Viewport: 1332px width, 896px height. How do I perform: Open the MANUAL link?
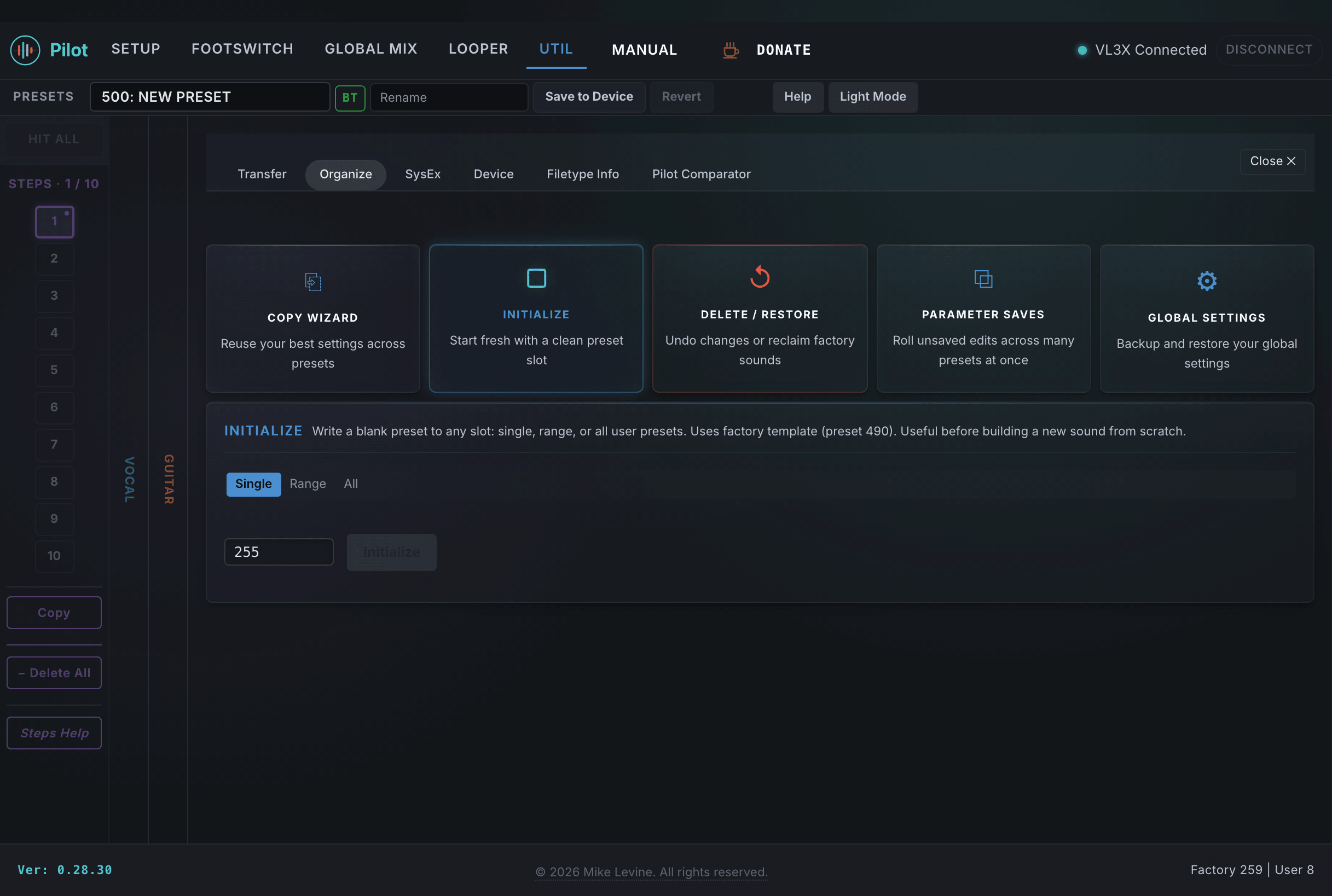644,50
